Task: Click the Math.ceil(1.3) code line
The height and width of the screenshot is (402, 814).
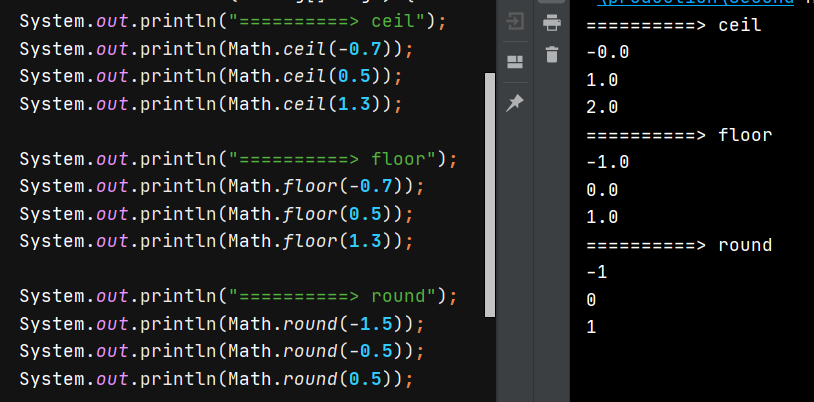Action: (211, 104)
